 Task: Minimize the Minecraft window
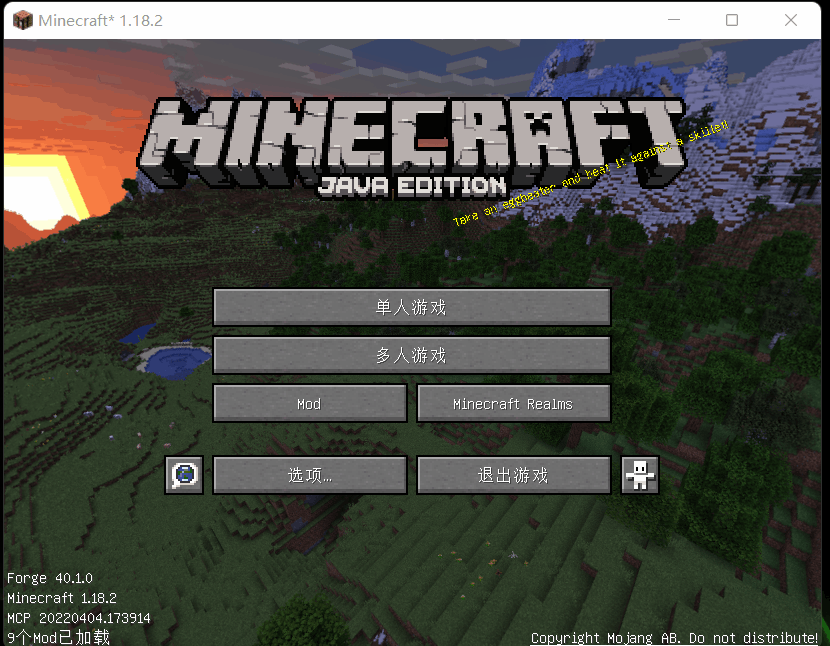(x=674, y=20)
